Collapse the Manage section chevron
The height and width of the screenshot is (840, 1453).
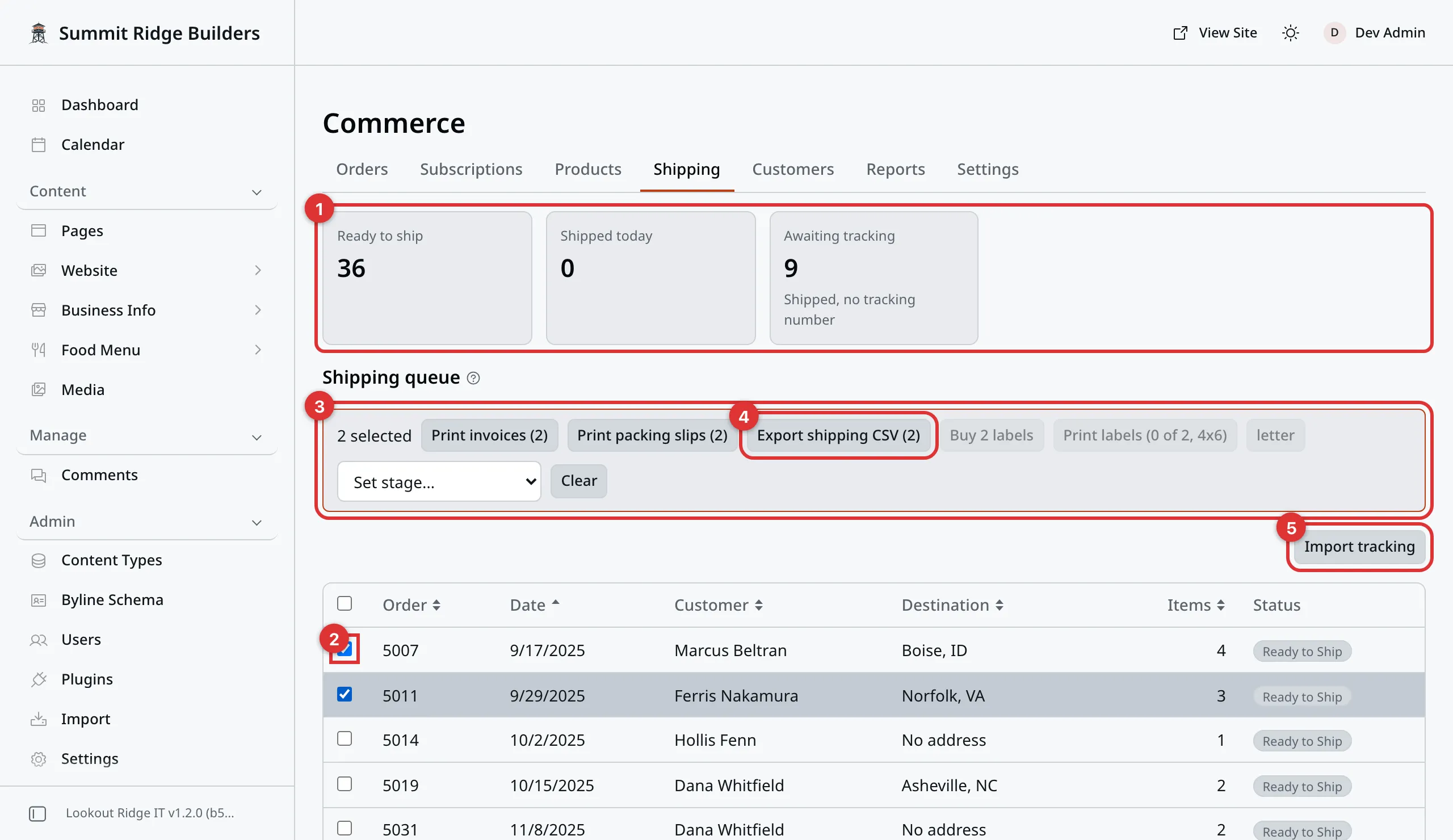tap(257, 437)
